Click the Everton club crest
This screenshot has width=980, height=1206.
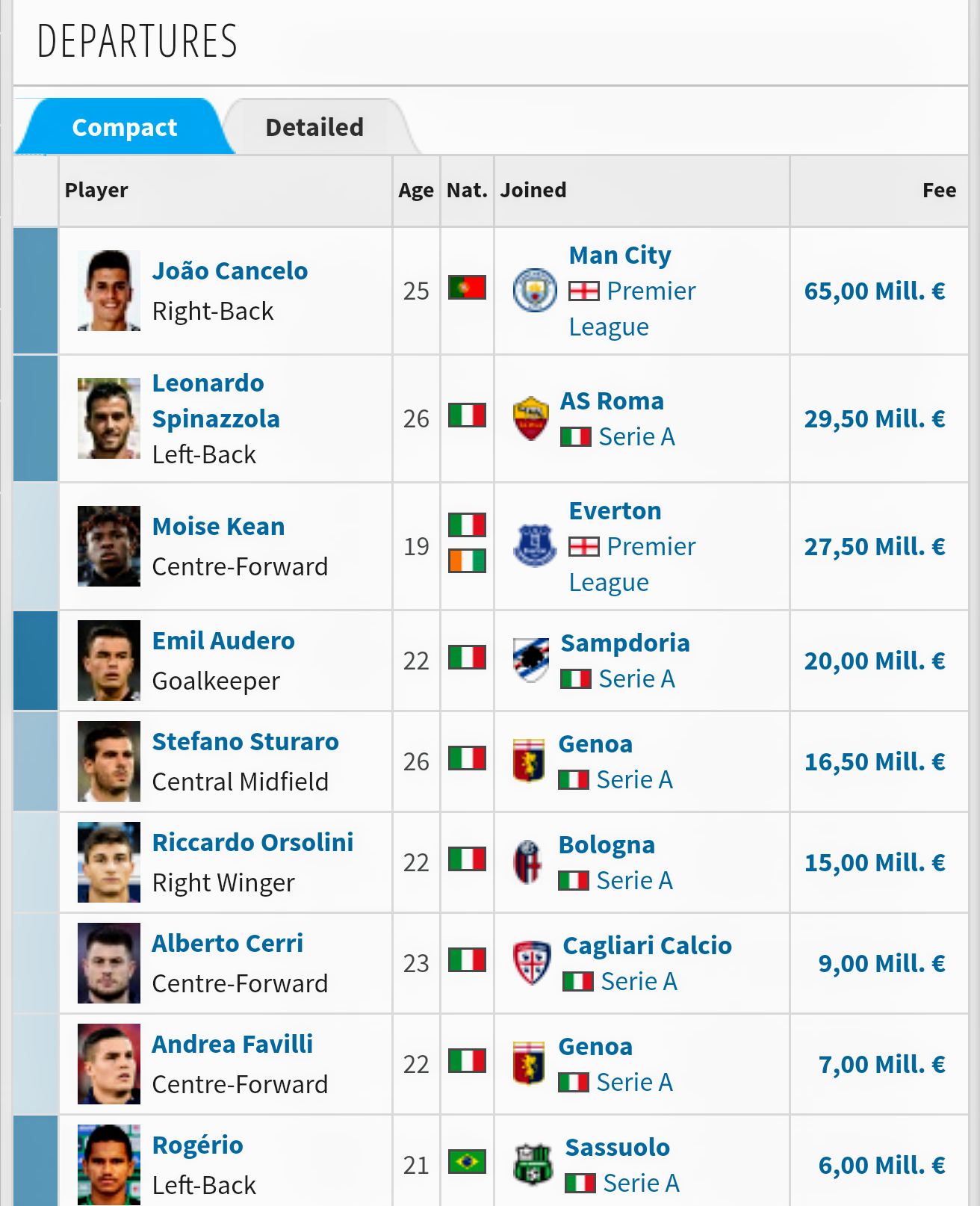535,546
